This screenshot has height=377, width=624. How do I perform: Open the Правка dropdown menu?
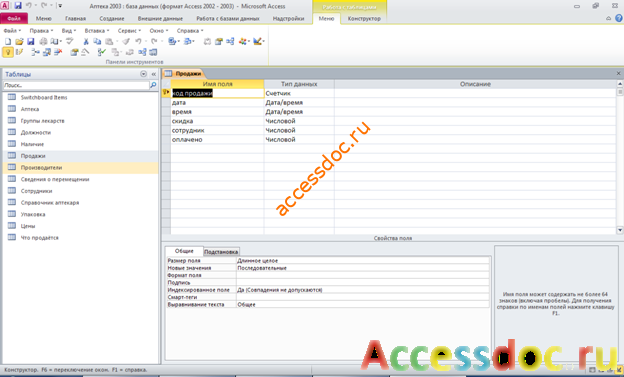click(x=41, y=30)
